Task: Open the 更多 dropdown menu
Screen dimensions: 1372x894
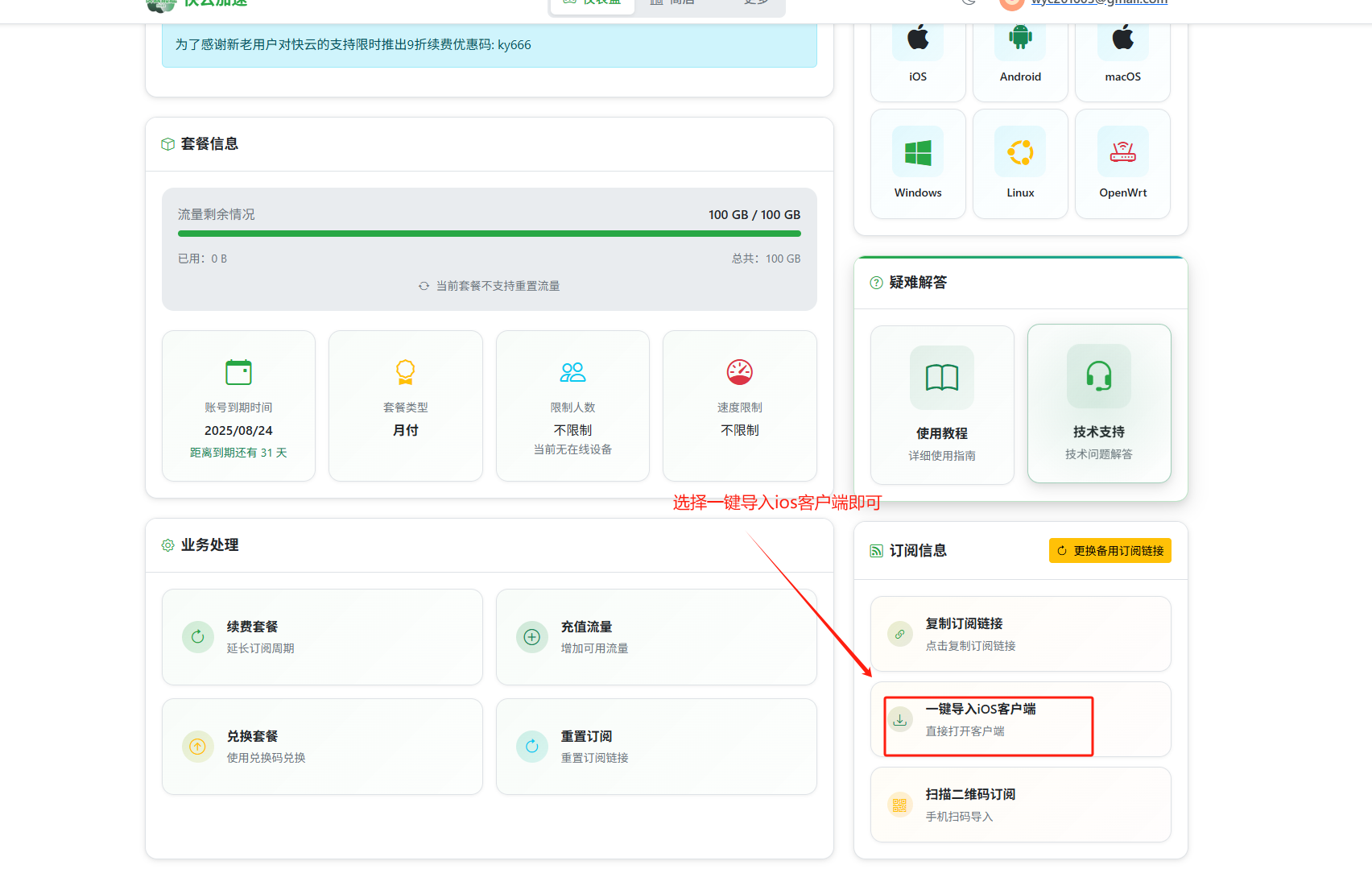Action: [x=755, y=3]
